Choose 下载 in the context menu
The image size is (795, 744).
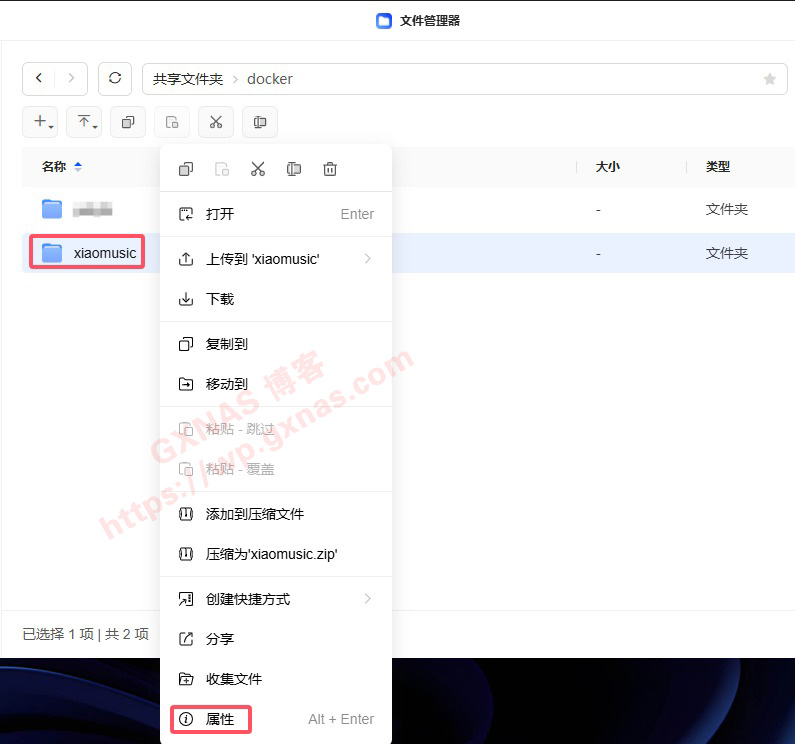click(x=220, y=299)
